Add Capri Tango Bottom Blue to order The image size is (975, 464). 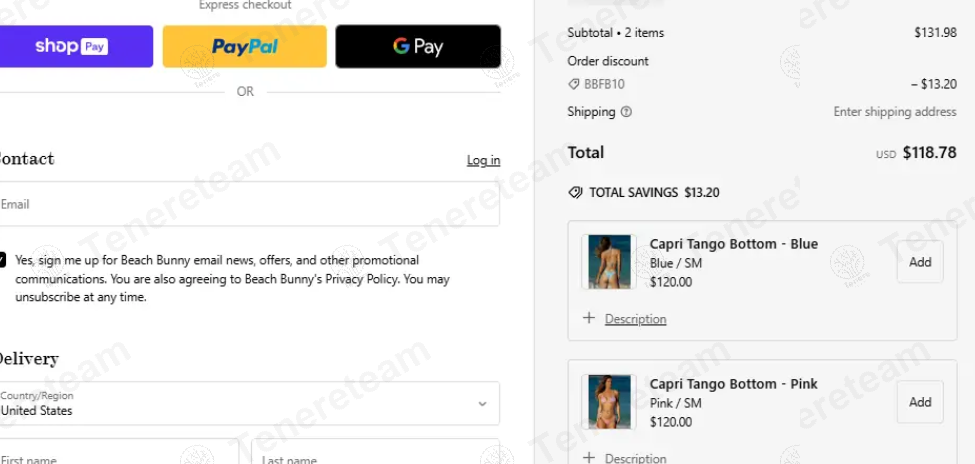tap(920, 262)
